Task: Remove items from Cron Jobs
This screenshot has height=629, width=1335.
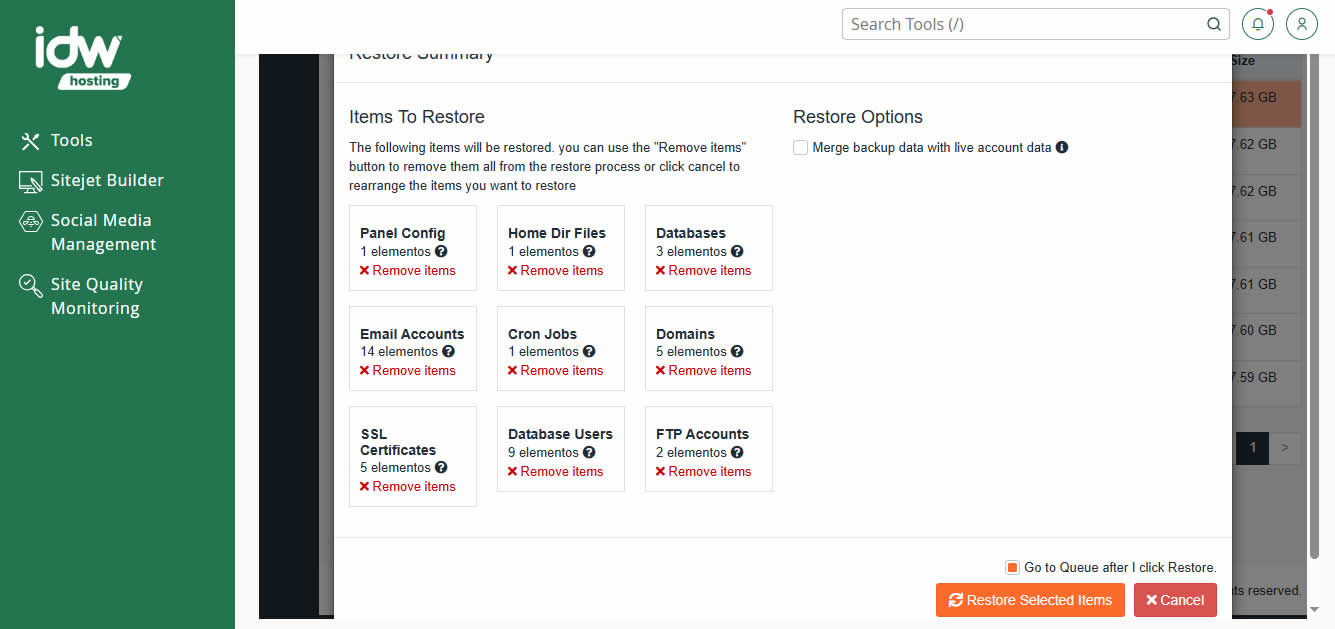Action: 555,371
